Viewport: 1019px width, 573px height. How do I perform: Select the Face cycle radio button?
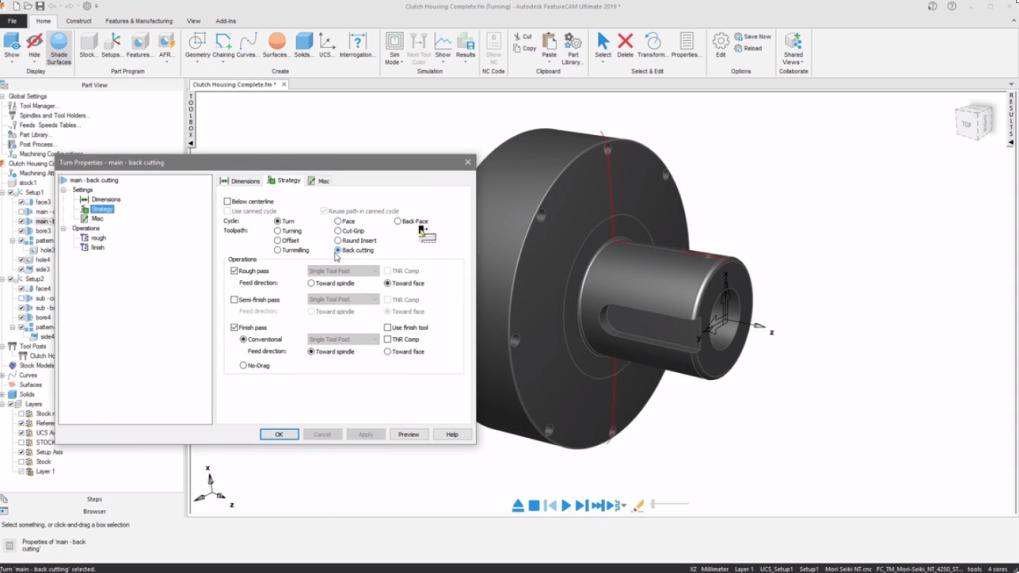pyautogui.click(x=338, y=221)
